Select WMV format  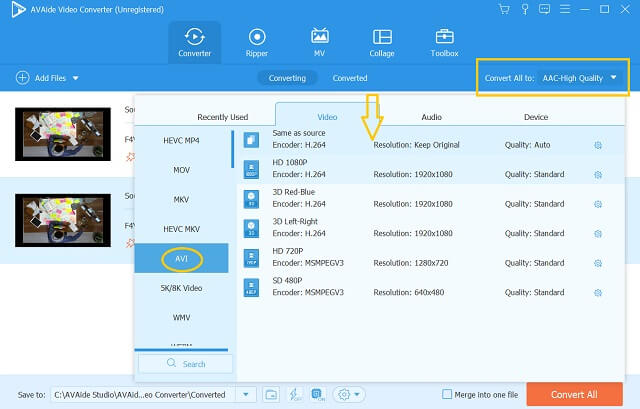tap(181, 317)
